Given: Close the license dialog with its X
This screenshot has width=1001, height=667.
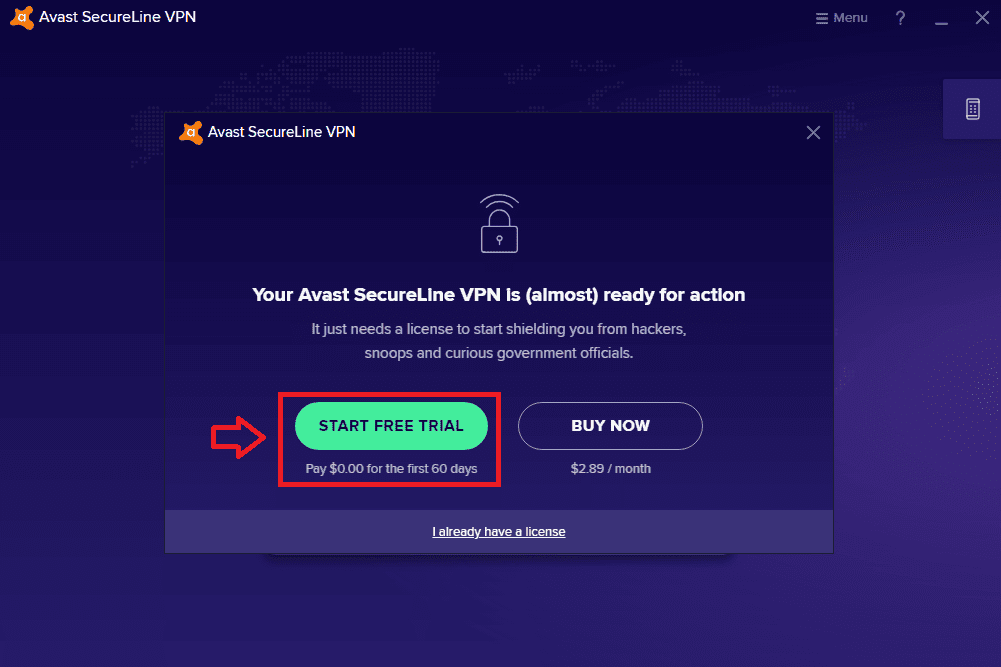Looking at the screenshot, I should [813, 133].
